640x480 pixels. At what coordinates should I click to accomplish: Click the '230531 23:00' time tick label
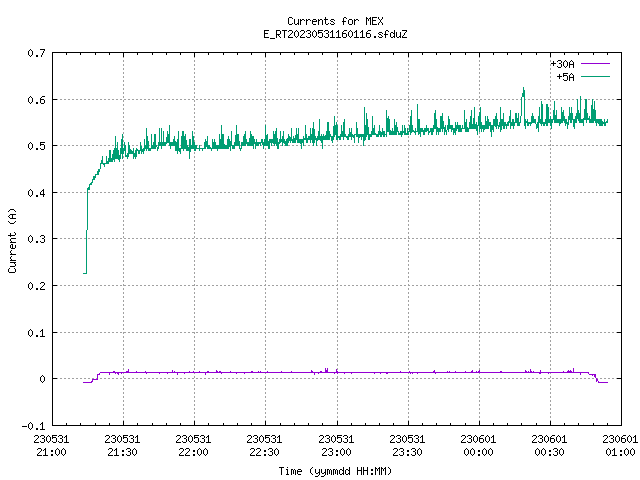click(336, 445)
